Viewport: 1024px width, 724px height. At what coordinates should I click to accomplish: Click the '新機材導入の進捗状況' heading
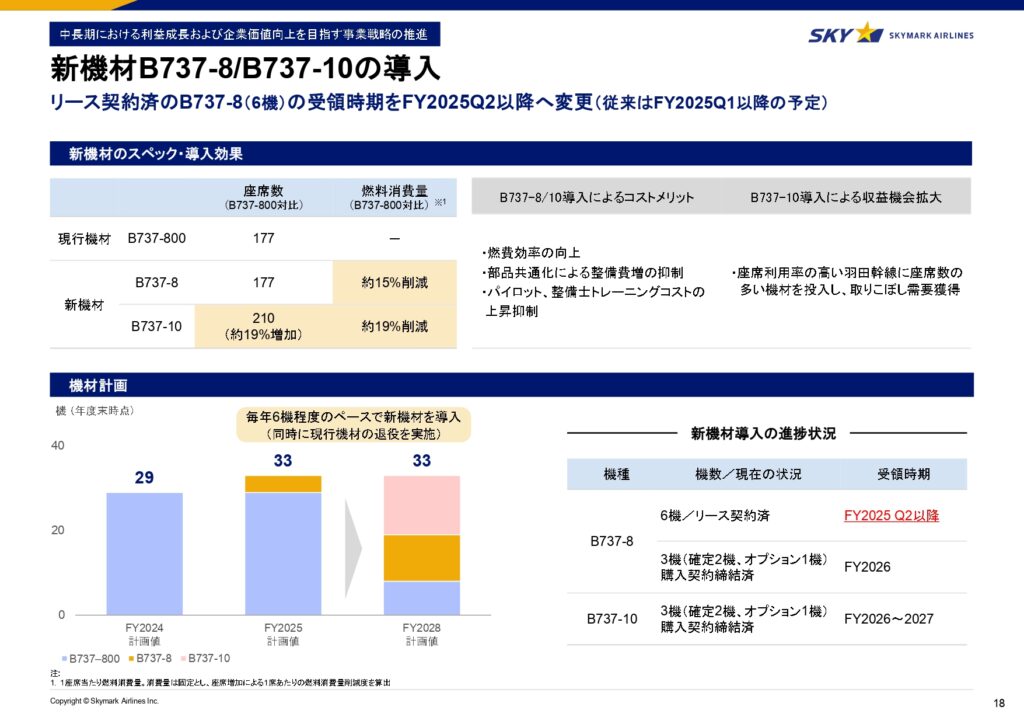[763, 433]
